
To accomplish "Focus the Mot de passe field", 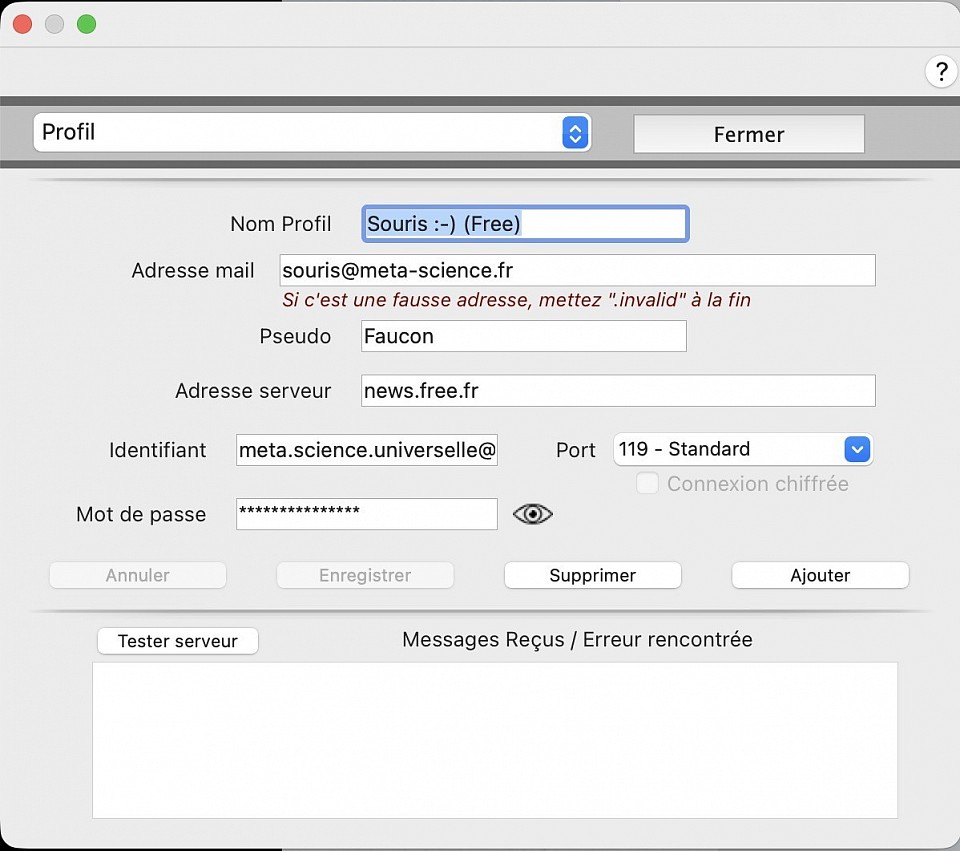I will (x=367, y=514).
